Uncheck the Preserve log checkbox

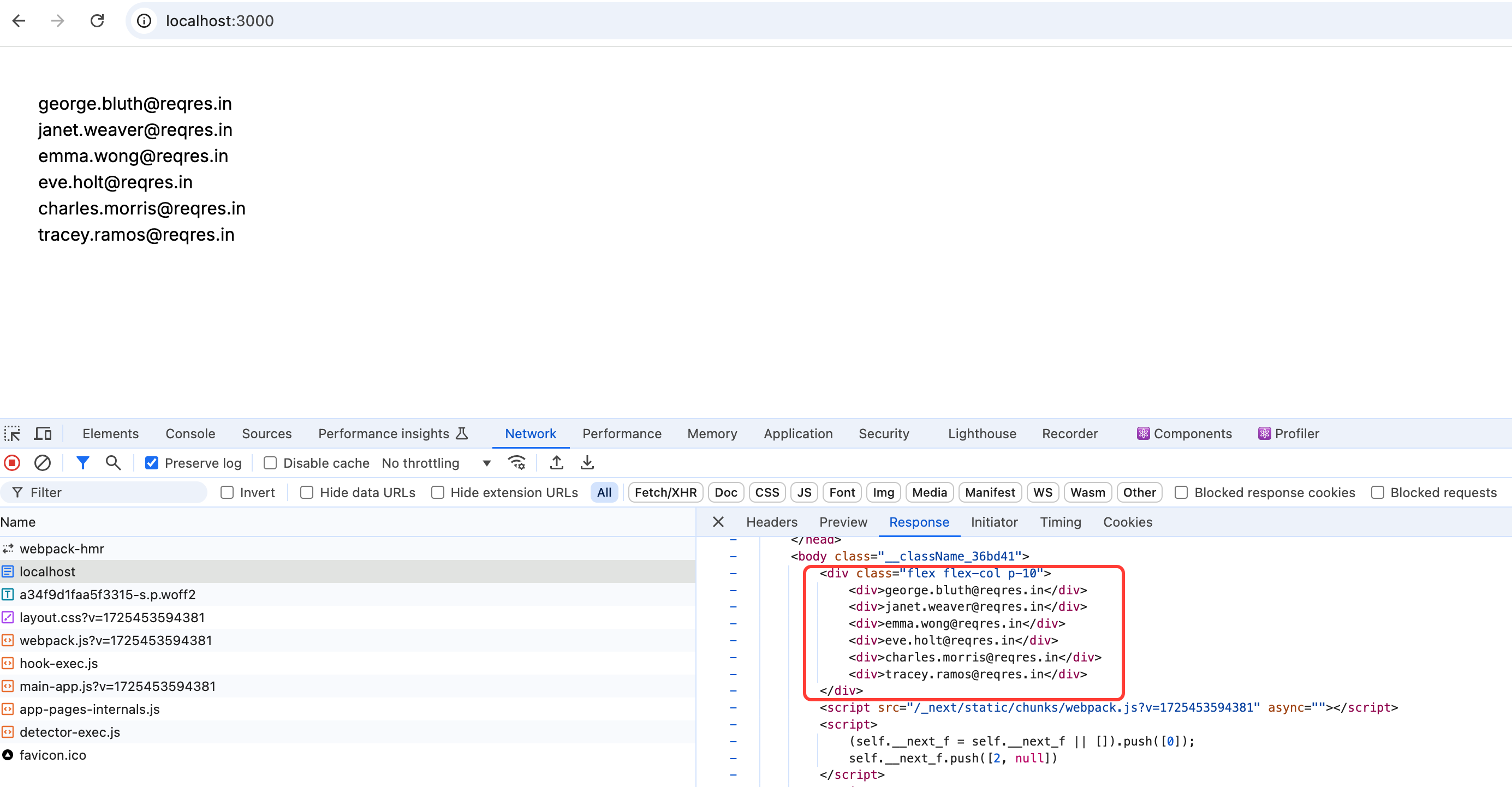pyautogui.click(x=151, y=463)
